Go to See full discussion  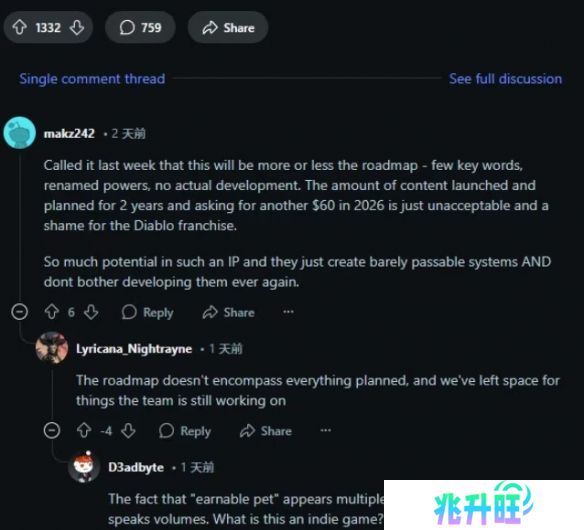click(x=505, y=79)
